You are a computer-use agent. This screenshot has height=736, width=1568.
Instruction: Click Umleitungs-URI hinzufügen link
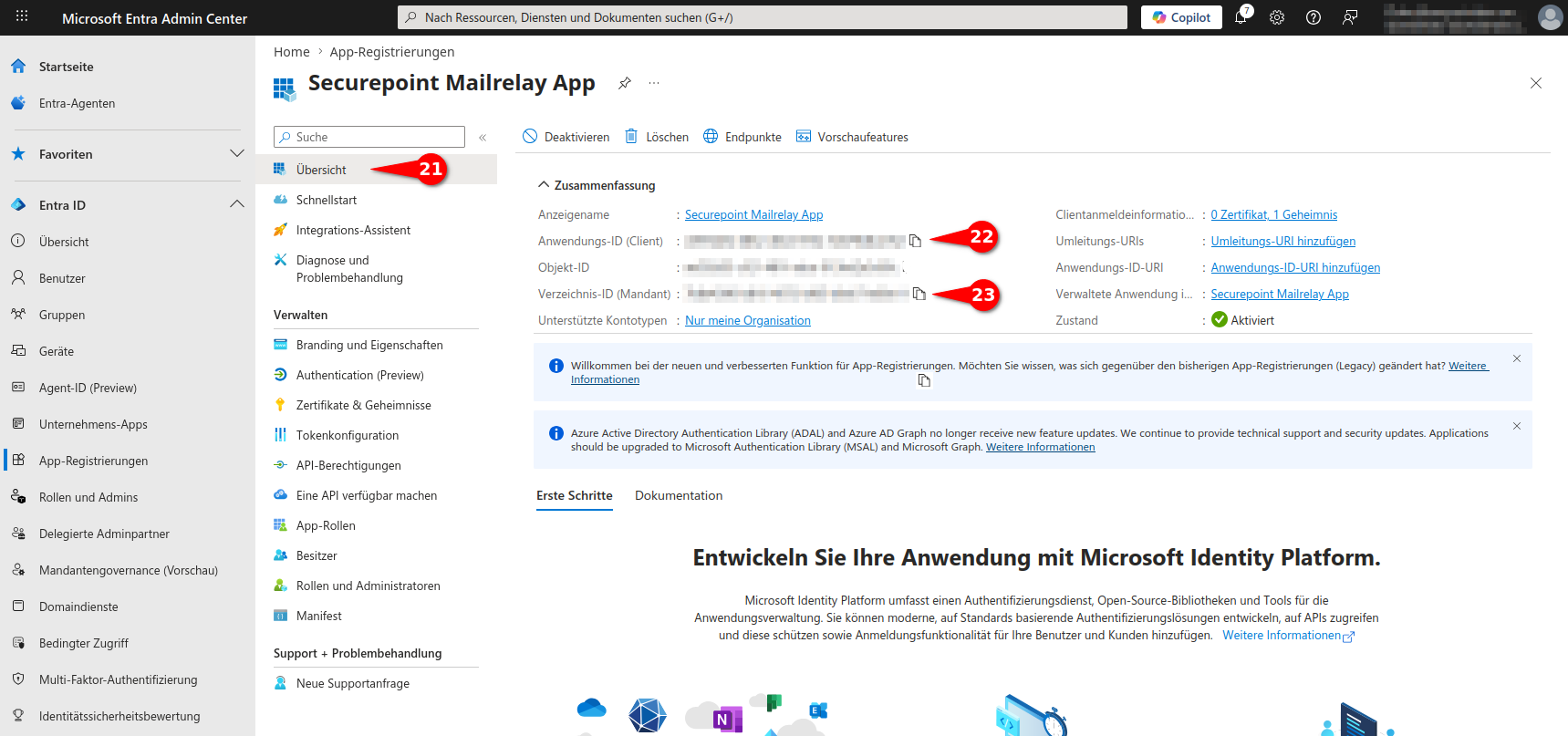pyautogui.click(x=1282, y=241)
